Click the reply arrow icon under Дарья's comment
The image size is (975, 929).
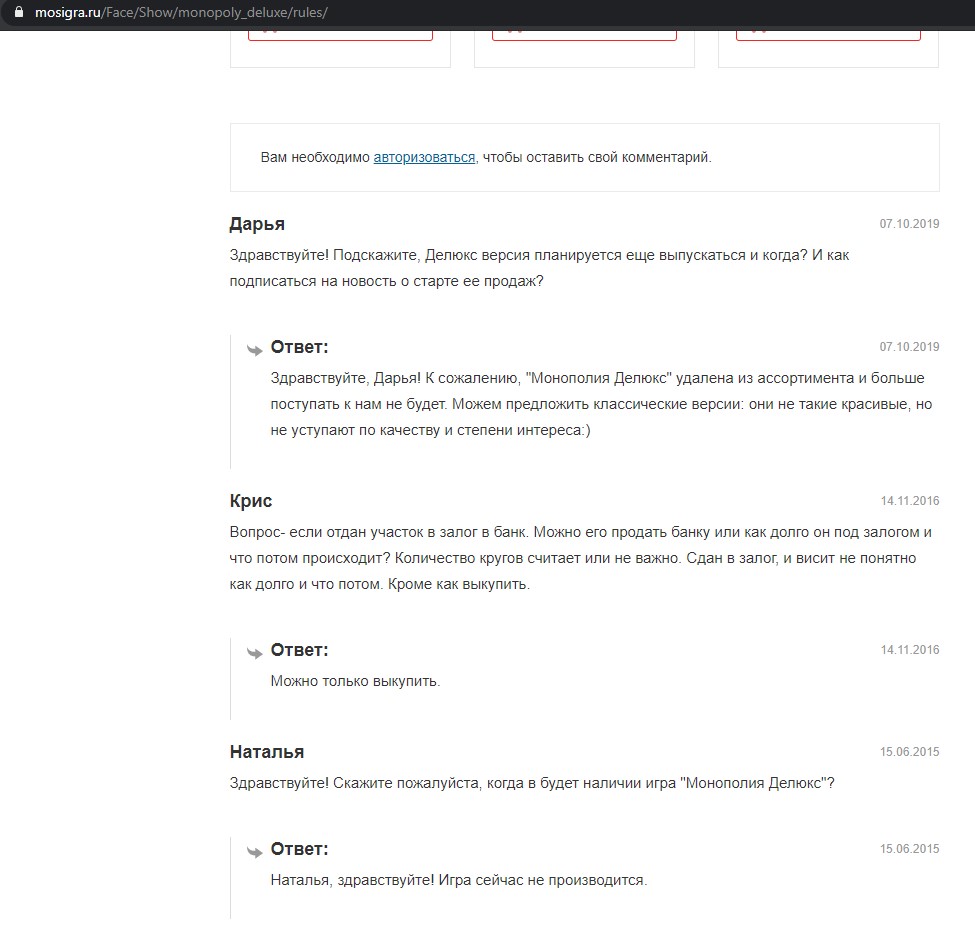255,349
